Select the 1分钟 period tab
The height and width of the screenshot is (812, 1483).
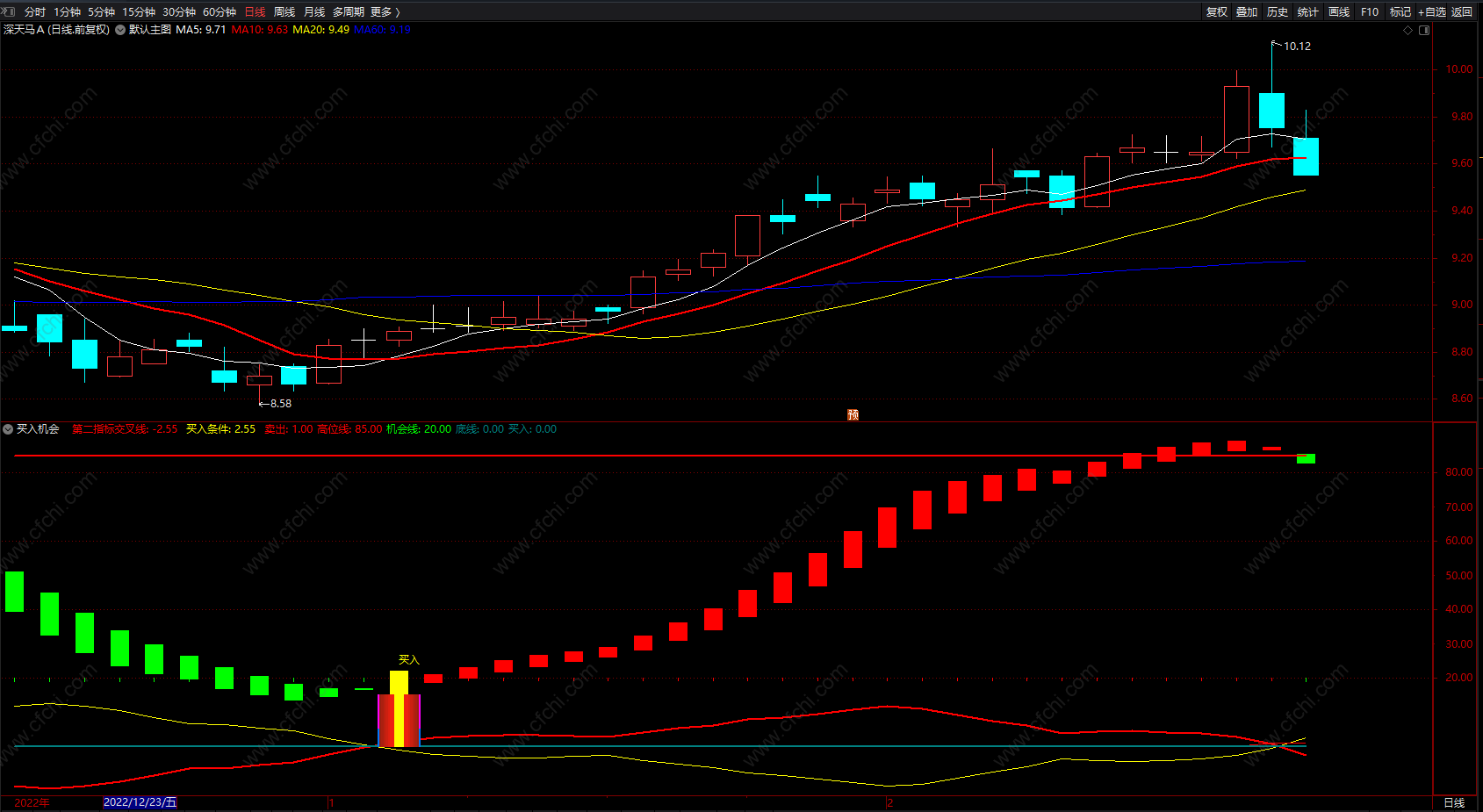(67, 11)
